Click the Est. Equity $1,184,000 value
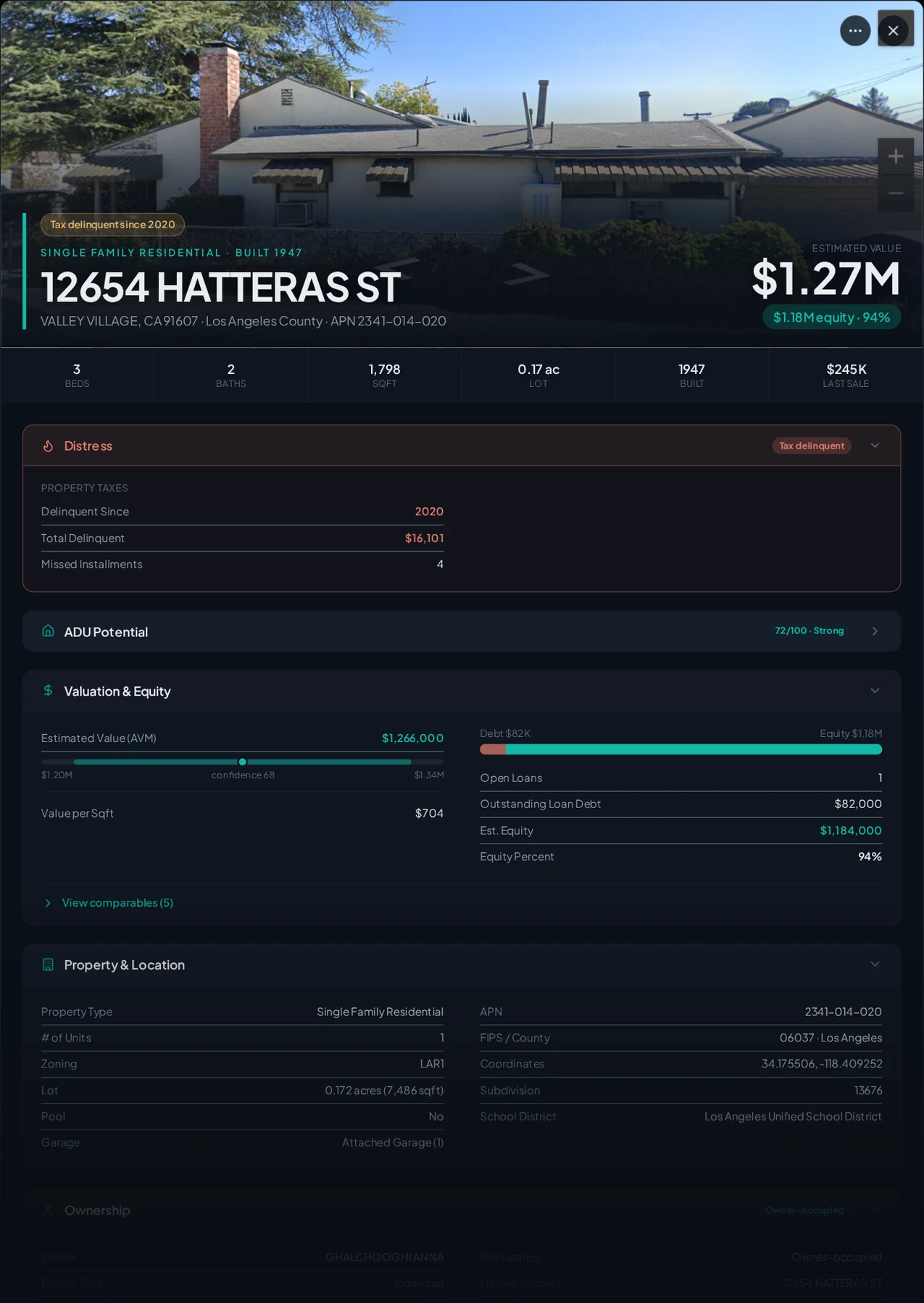Viewport: 924px width, 1303px height. (851, 830)
